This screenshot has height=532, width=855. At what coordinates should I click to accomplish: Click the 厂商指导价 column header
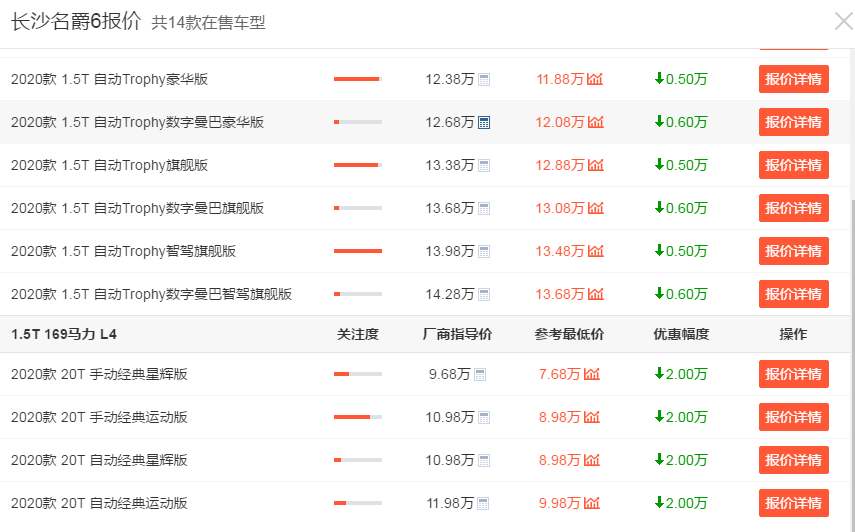pos(457,334)
